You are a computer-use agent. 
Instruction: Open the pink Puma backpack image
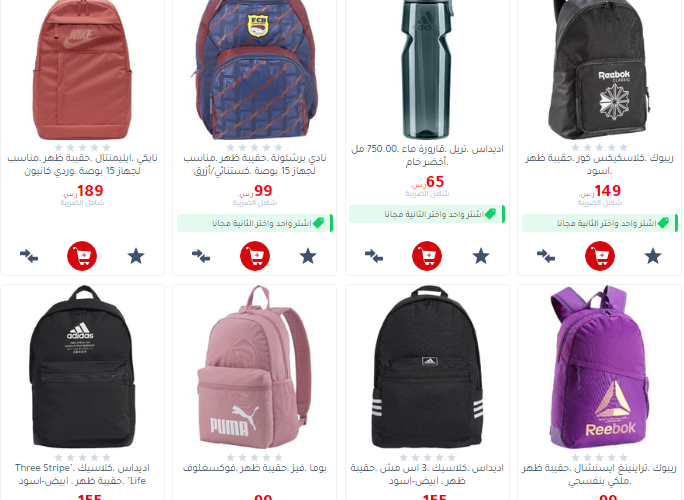[x=255, y=367]
